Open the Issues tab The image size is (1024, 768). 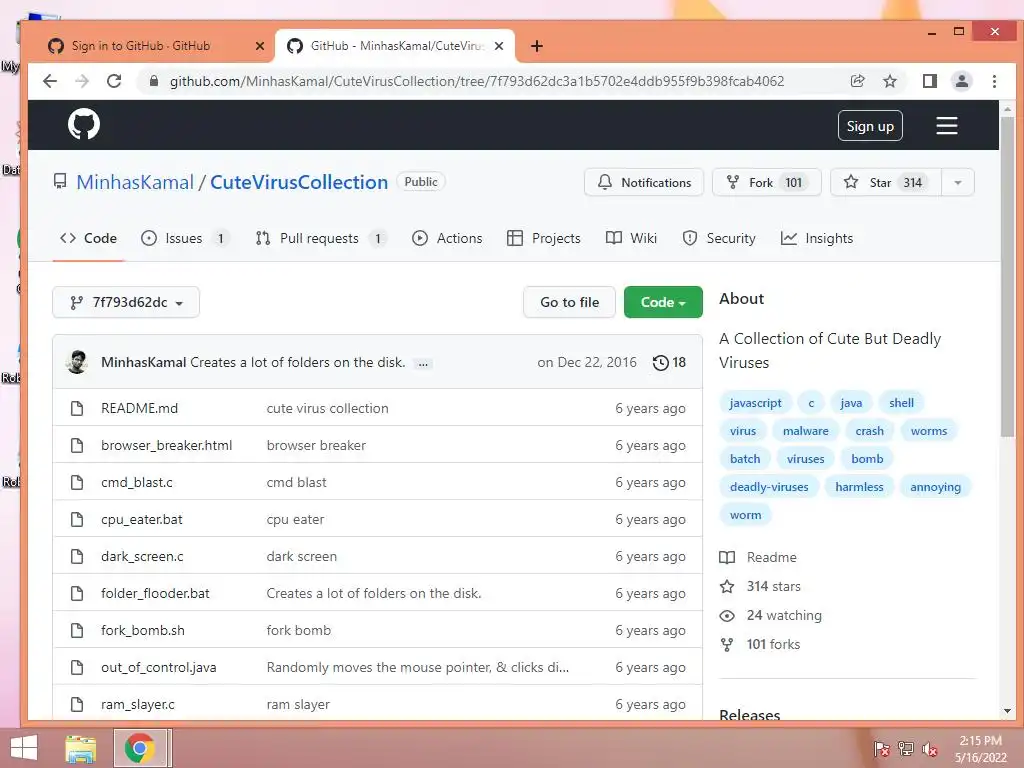click(x=185, y=238)
